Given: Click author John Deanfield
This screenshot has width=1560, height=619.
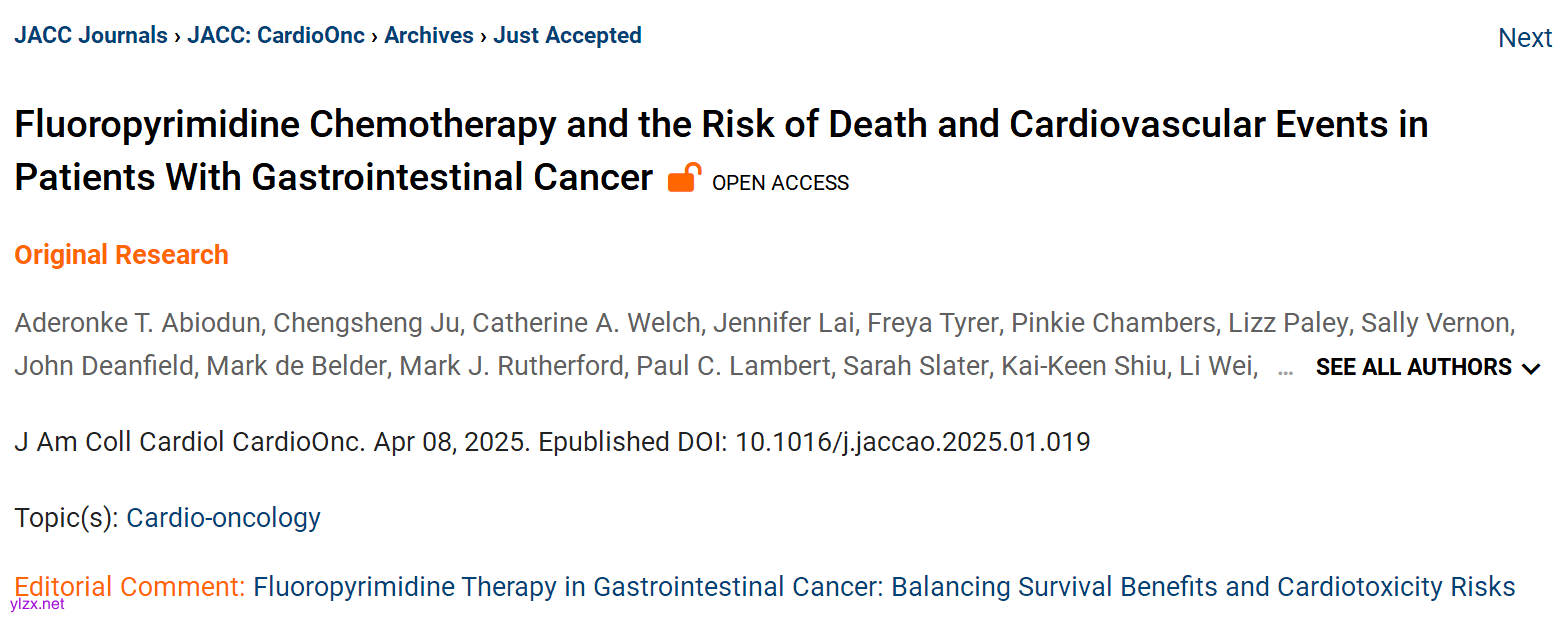Looking at the screenshot, I should click(x=104, y=367).
